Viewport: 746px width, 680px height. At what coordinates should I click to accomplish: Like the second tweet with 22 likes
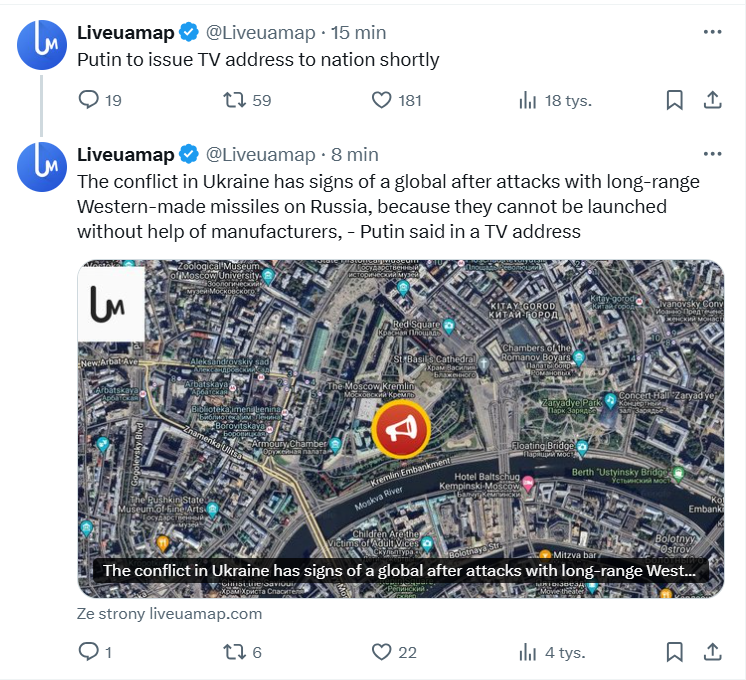381,653
